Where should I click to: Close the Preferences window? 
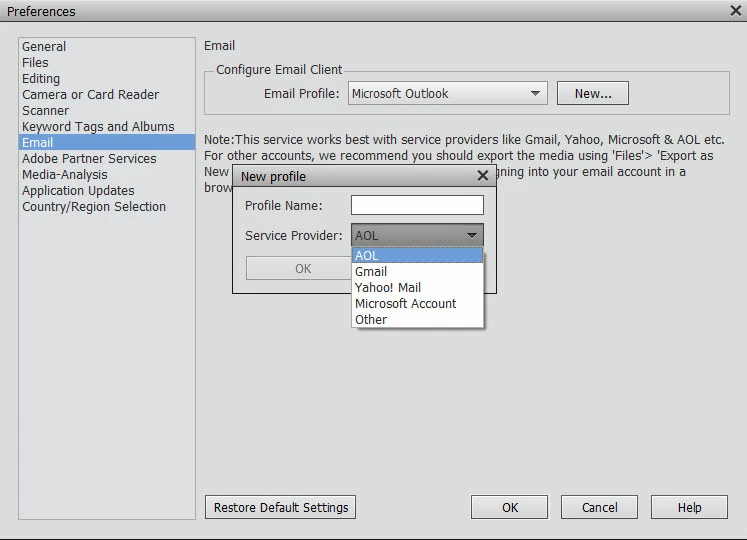(x=736, y=10)
